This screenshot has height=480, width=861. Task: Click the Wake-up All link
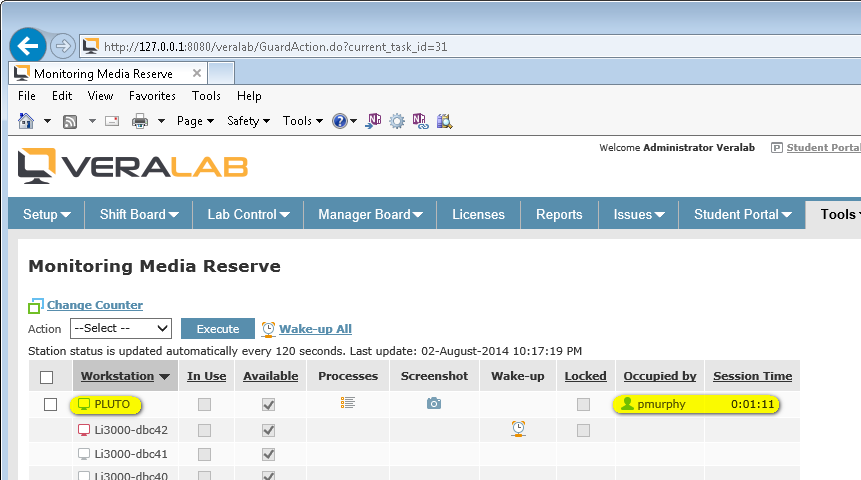[x=315, y=329]
